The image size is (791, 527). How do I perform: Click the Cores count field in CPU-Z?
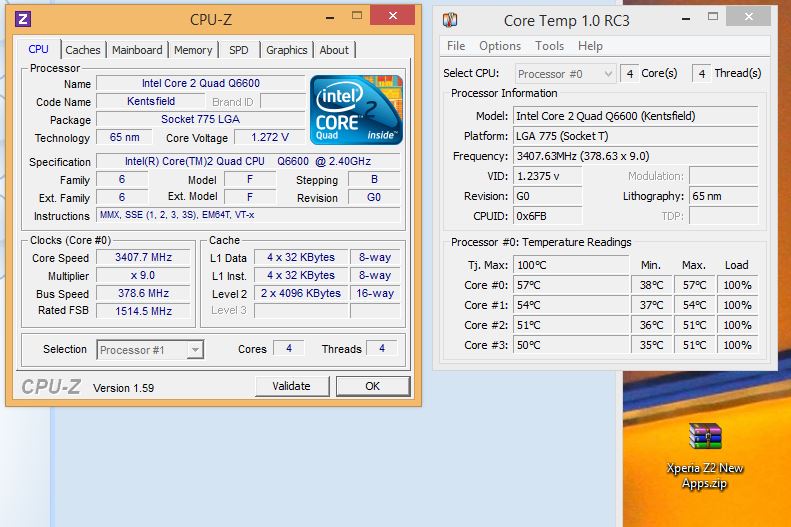pos(289,348)
